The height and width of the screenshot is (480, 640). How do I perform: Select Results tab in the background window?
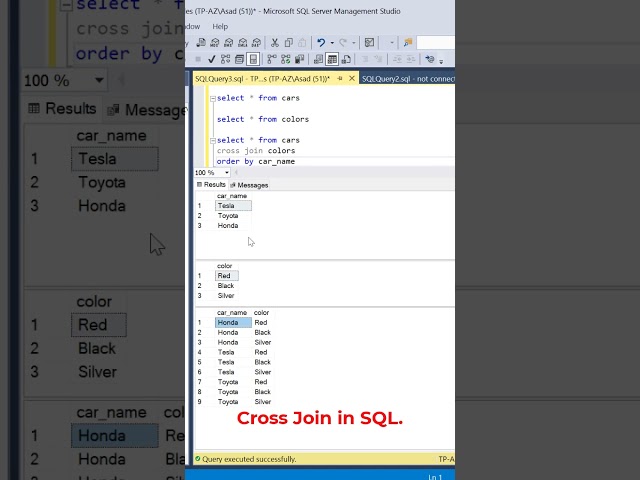click(x=62, y=109)
